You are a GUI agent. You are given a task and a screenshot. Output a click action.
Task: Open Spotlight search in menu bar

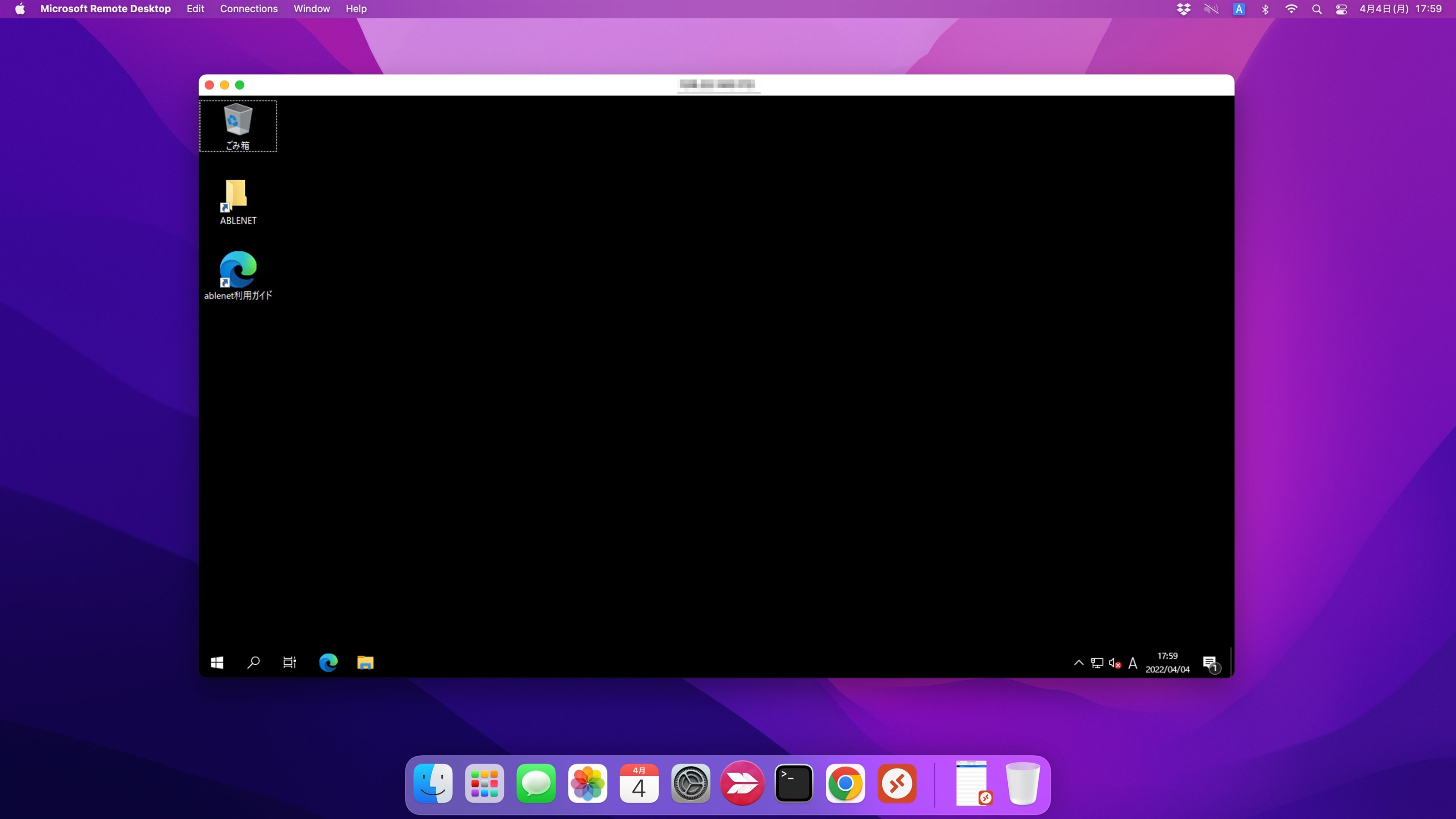(x=1316, y=9)
